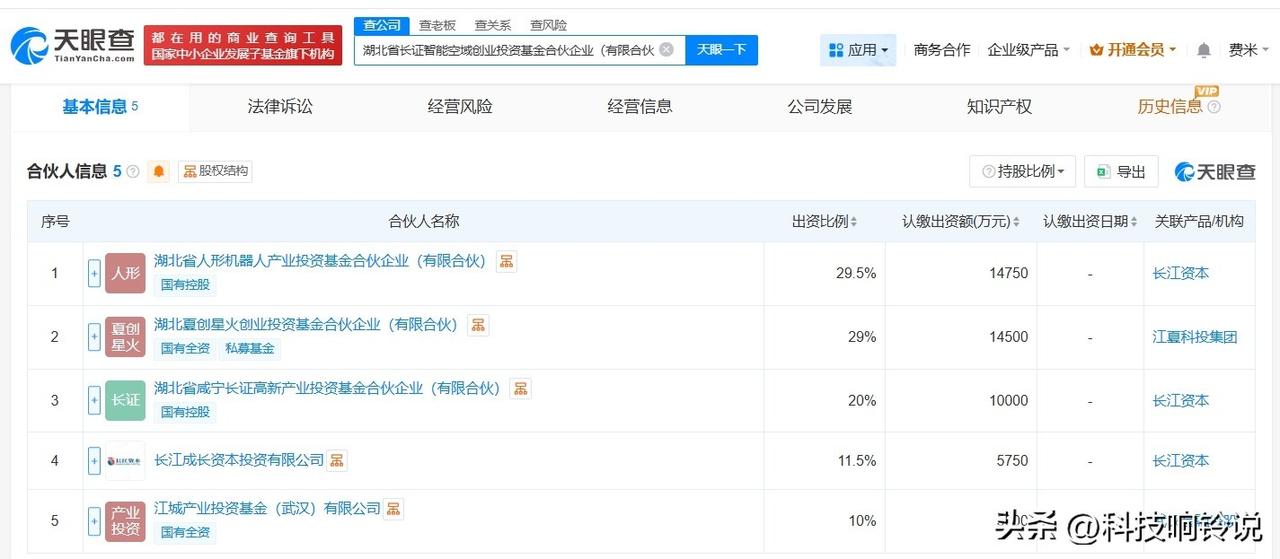
Task: Open the 历史信息 VIP tab
Action: pyautogui.click(x=1170, y=107)
